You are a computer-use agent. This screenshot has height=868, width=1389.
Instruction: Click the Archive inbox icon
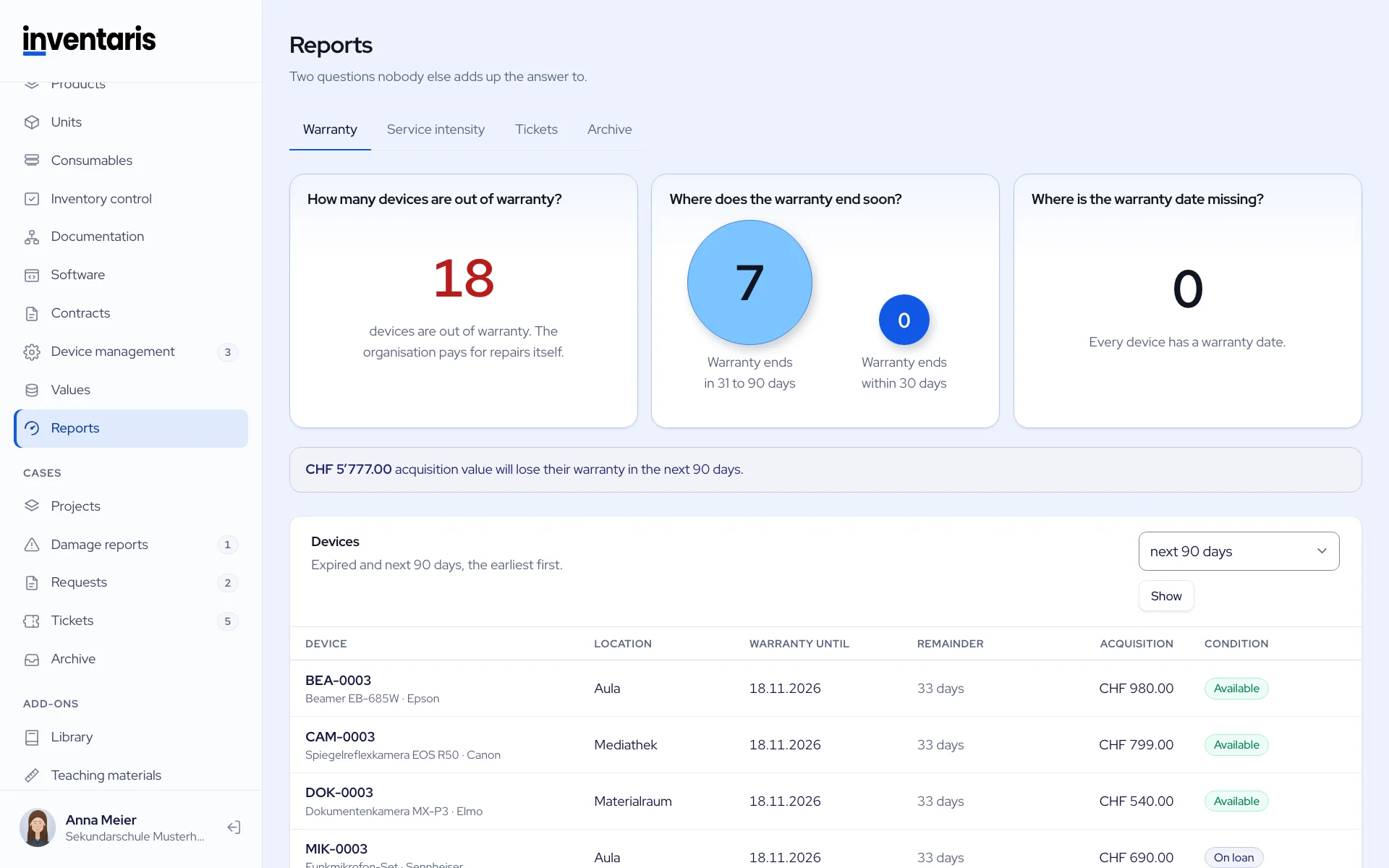pos(32,660)
